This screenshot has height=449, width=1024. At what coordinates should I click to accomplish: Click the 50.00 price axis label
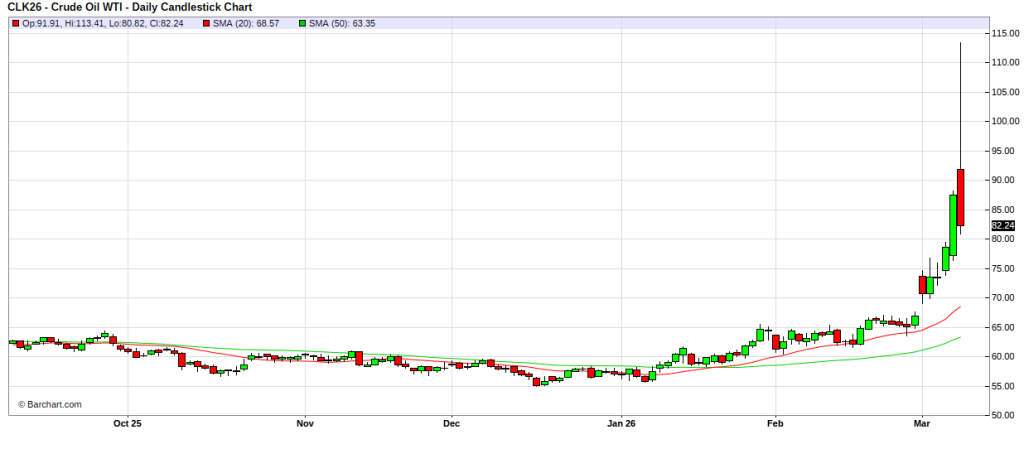[x=1004, y=415]
